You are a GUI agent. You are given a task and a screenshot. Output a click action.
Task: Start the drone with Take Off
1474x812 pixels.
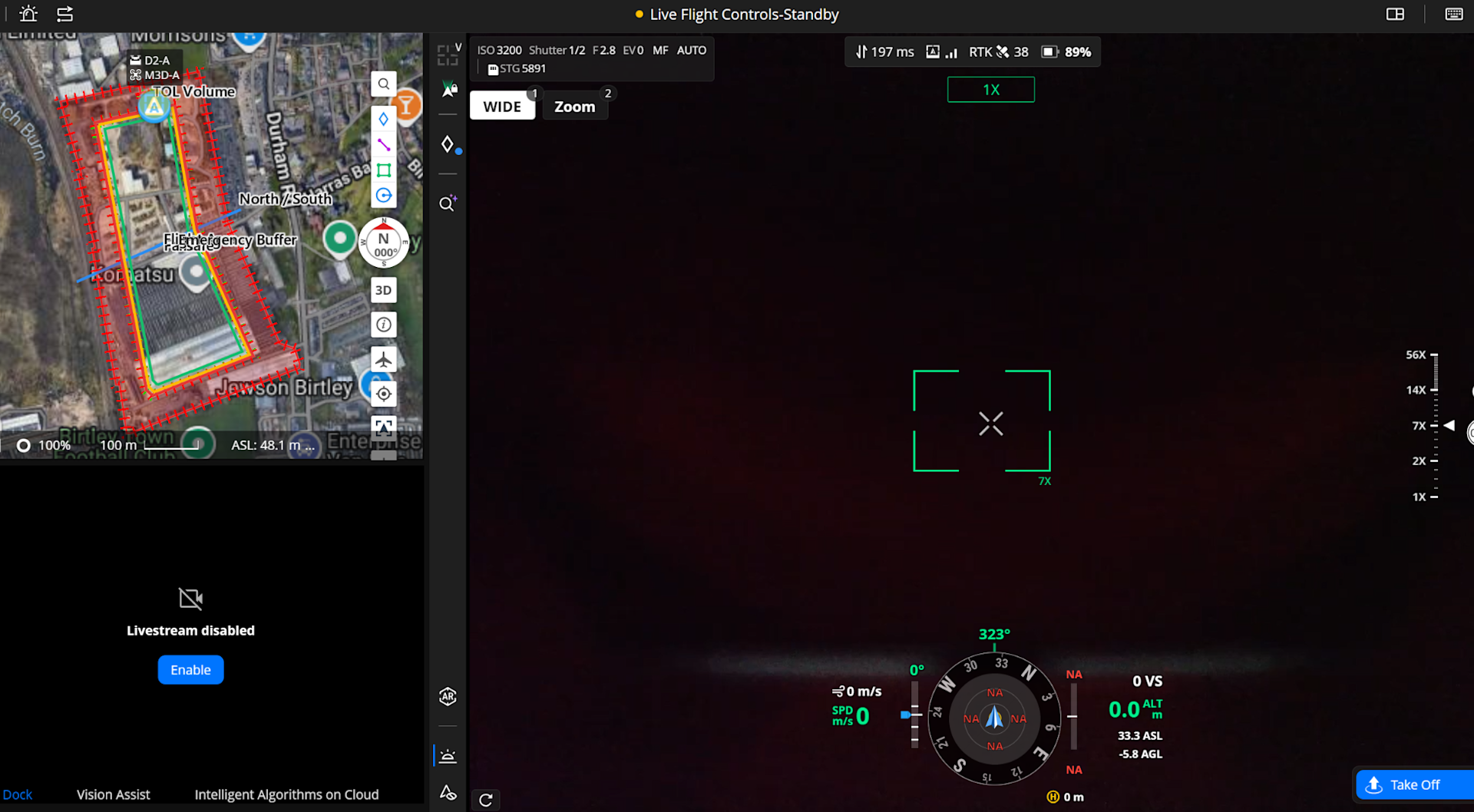pos(1414,785)
